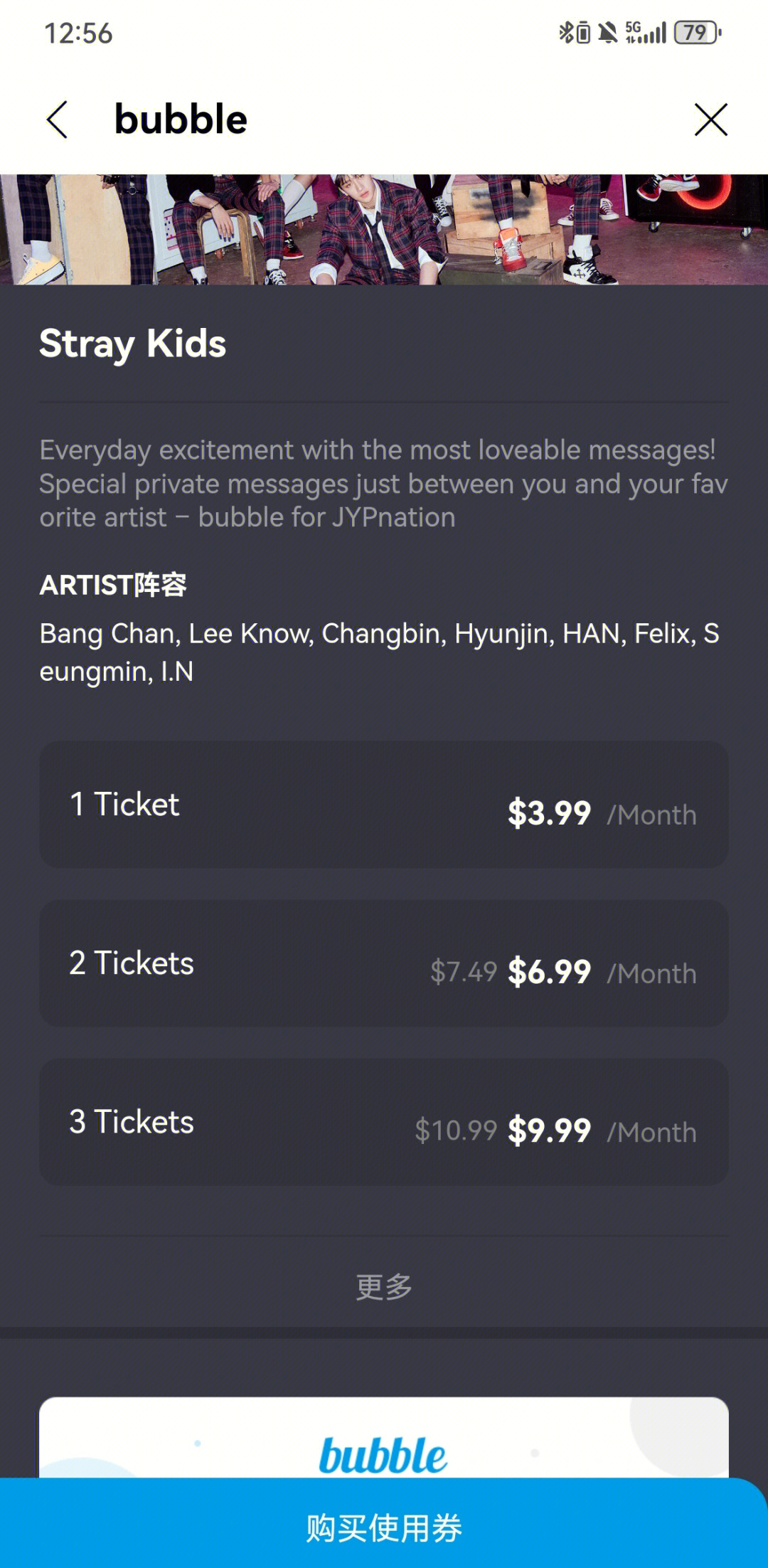Tap the Bluetooth status icon

coord(565,33)
